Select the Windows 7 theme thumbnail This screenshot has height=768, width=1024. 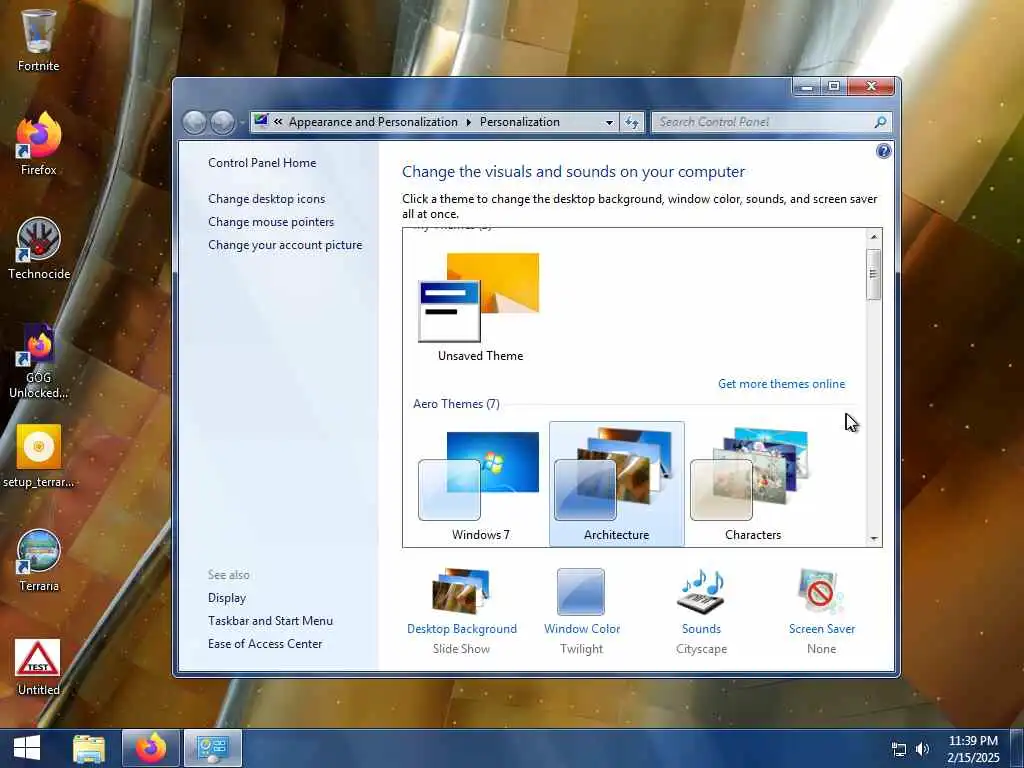[480, 485]
